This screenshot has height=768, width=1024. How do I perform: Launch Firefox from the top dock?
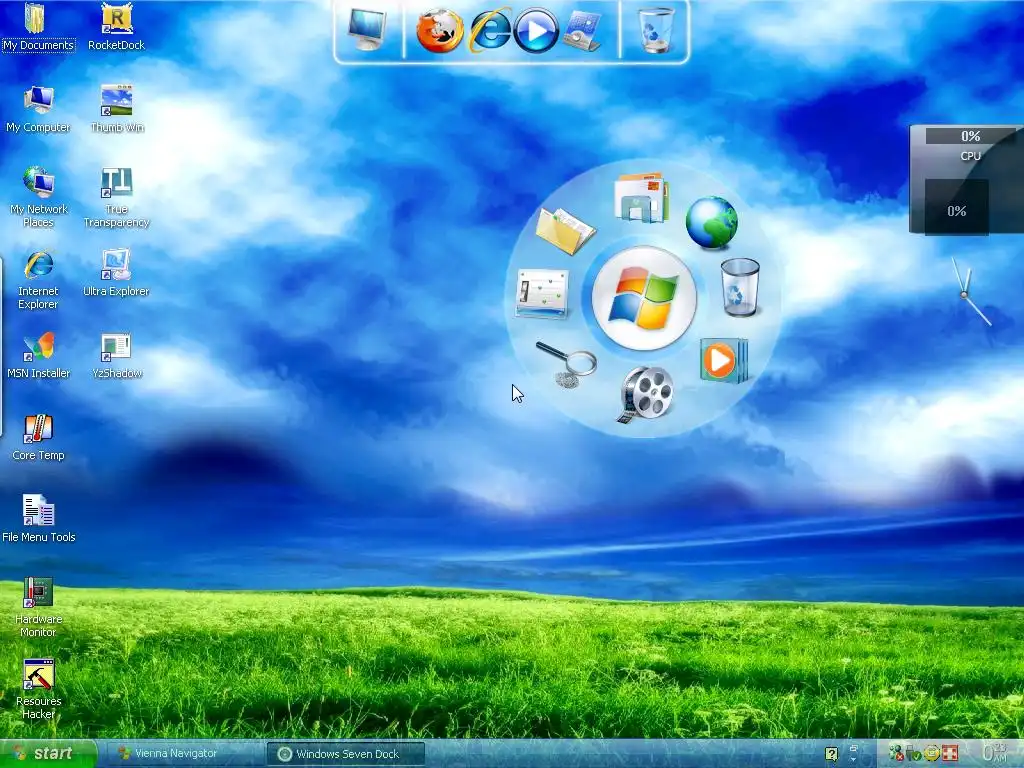[440, 31]
